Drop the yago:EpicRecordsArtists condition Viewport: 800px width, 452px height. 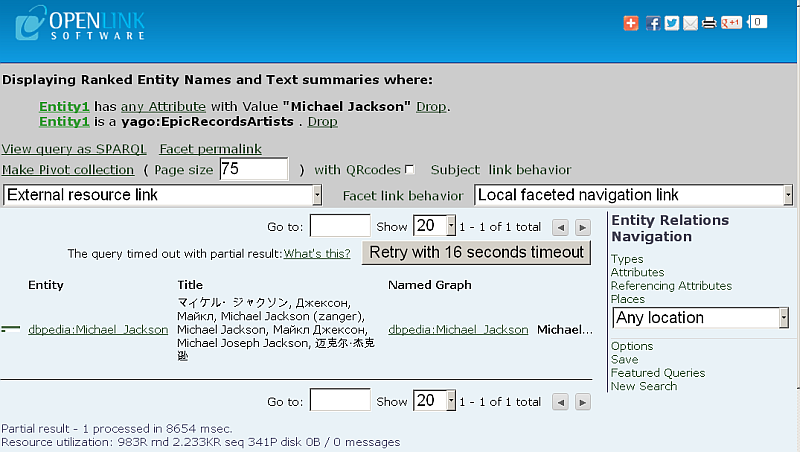point(322,122)
